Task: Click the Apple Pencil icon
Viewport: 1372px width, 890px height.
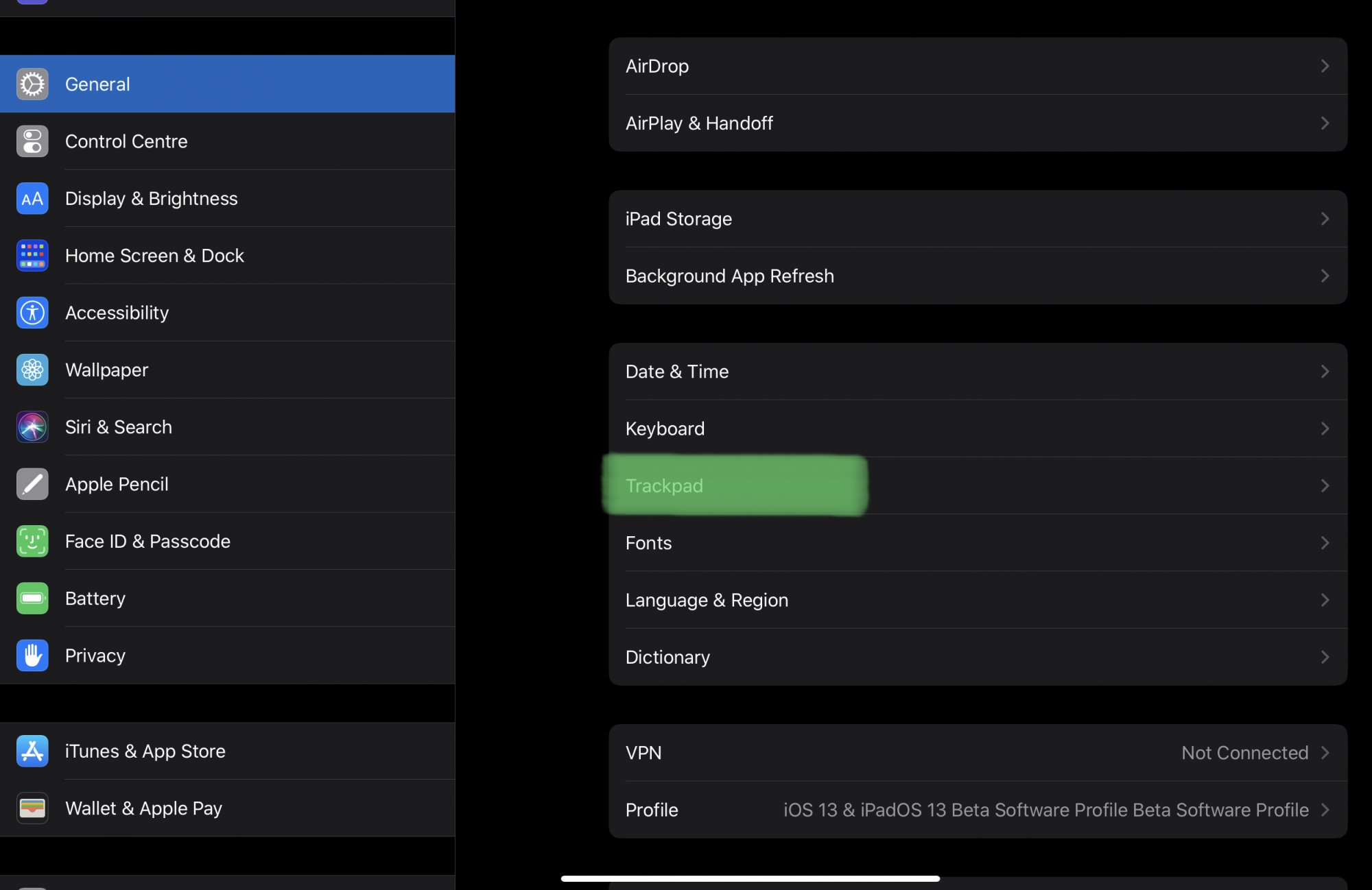Action: [x=32, y=484]
